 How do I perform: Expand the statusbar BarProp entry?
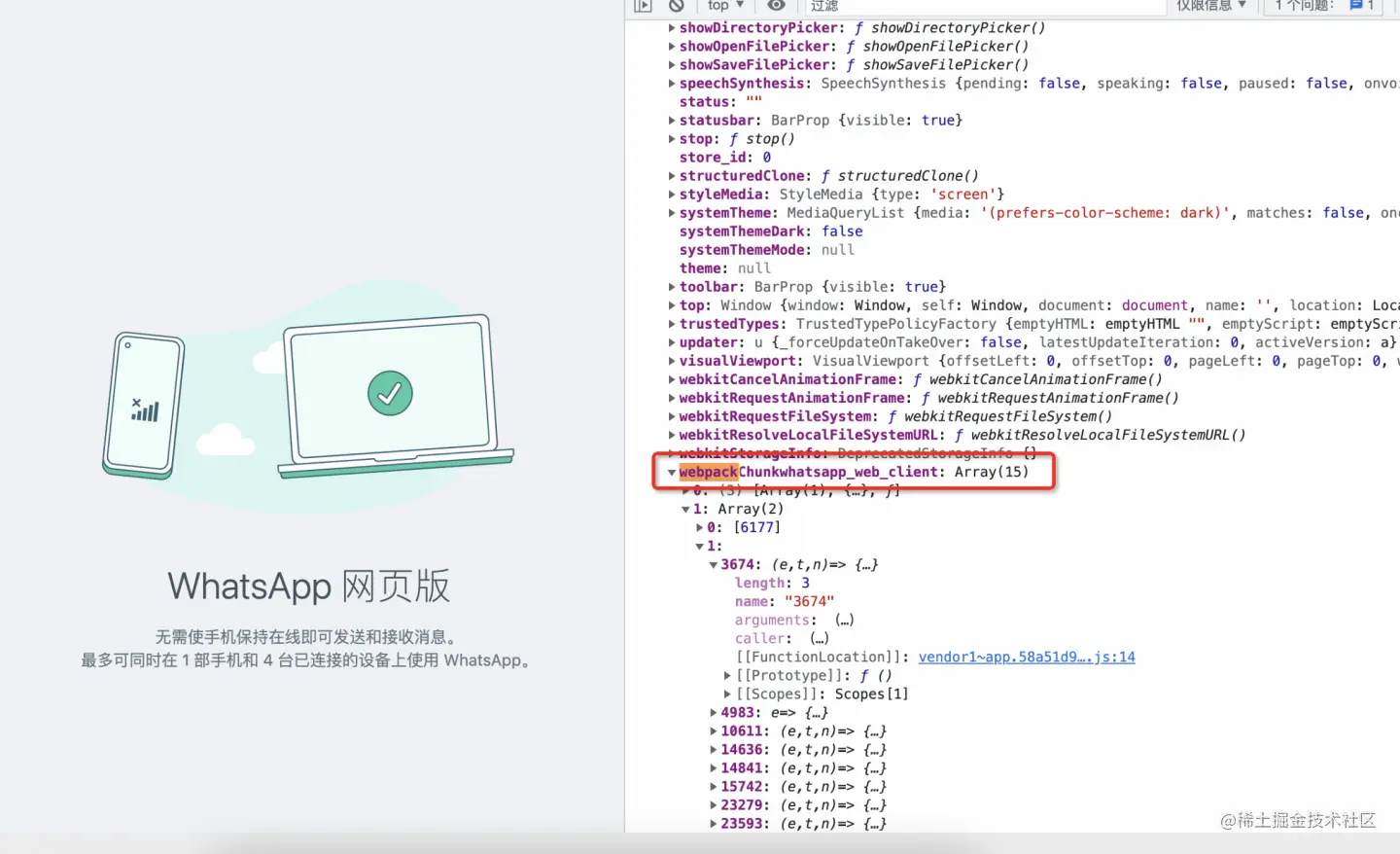tap(672, 121)
